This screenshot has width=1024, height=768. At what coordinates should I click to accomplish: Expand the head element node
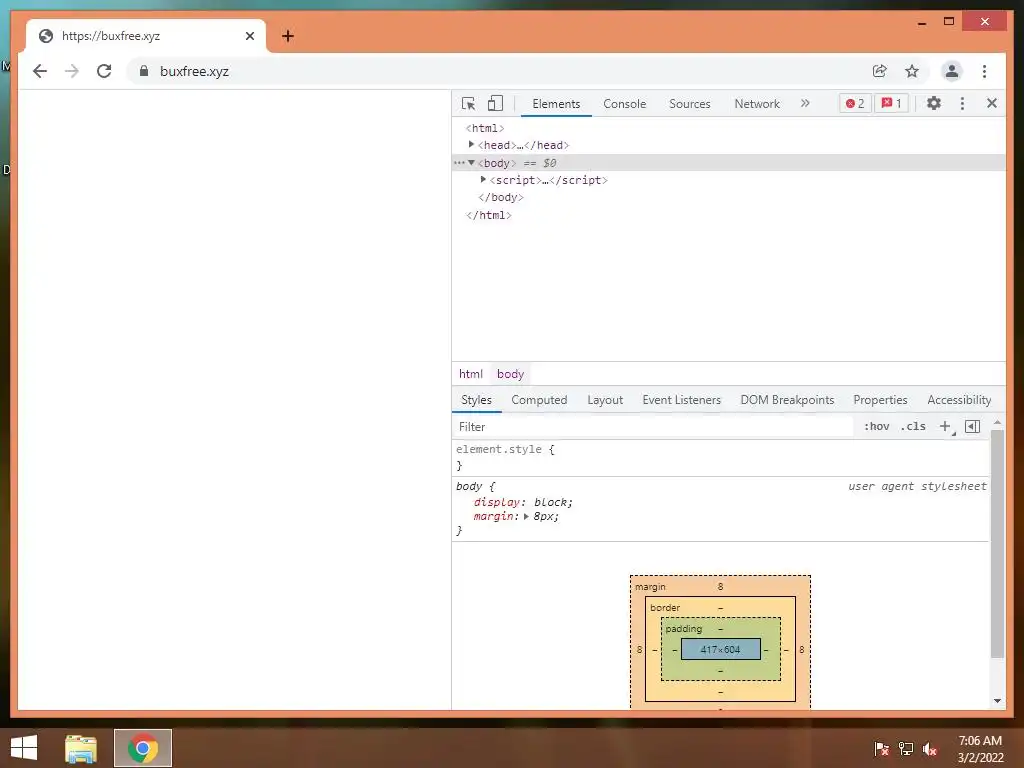[471, 144]
